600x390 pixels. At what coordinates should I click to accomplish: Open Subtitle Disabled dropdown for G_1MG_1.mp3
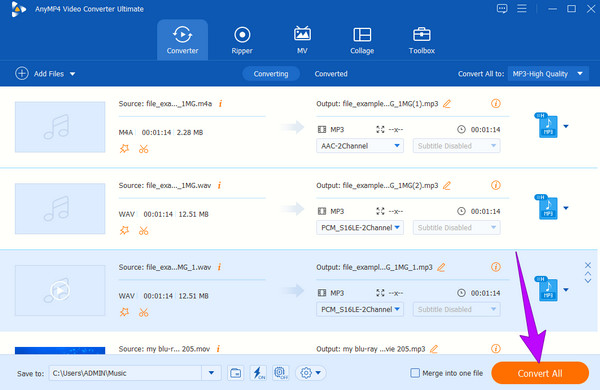(456, 309)
